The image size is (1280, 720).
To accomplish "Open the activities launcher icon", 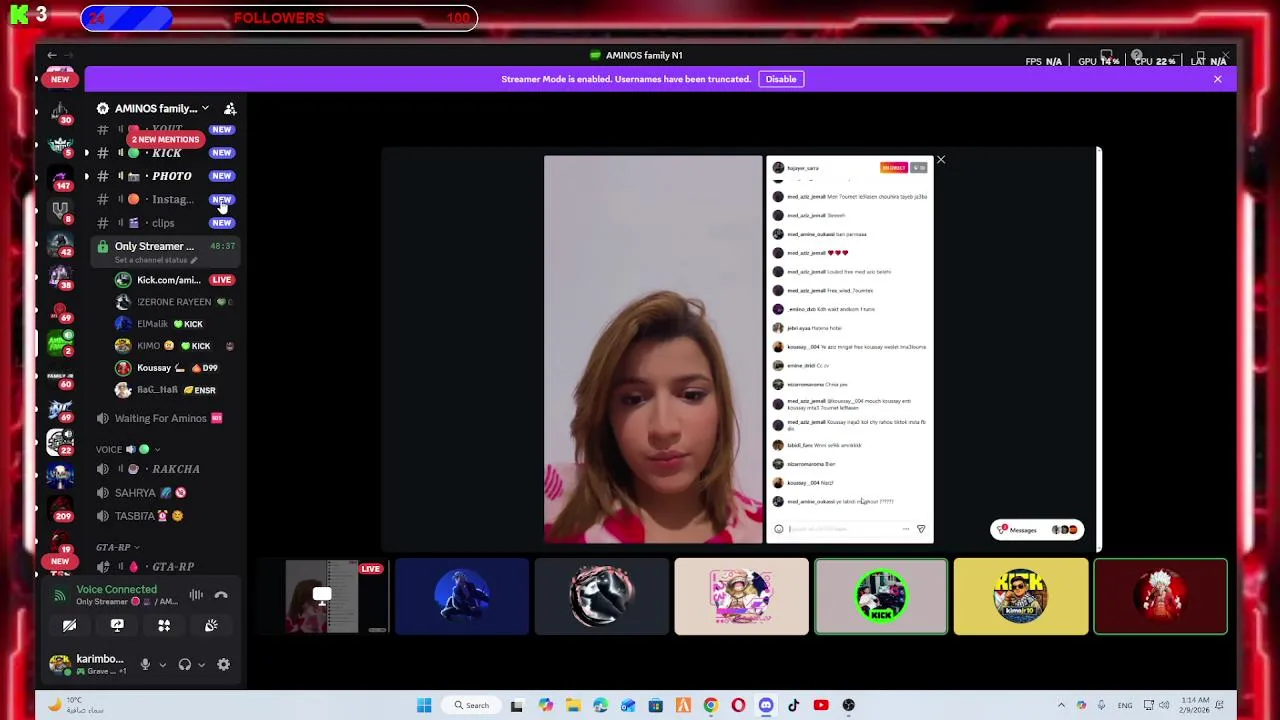I will (x=164, y=626).
